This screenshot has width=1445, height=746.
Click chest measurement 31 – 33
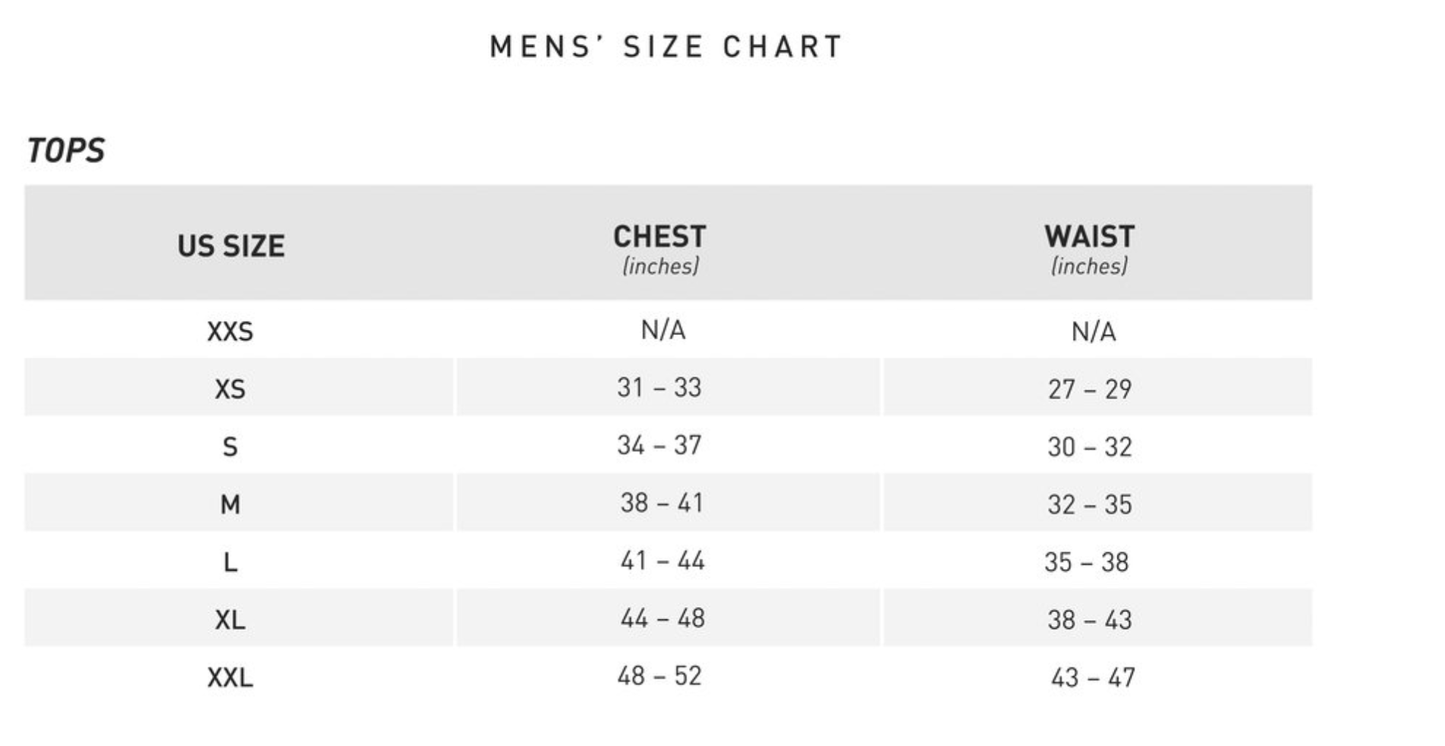coord(659,388)
